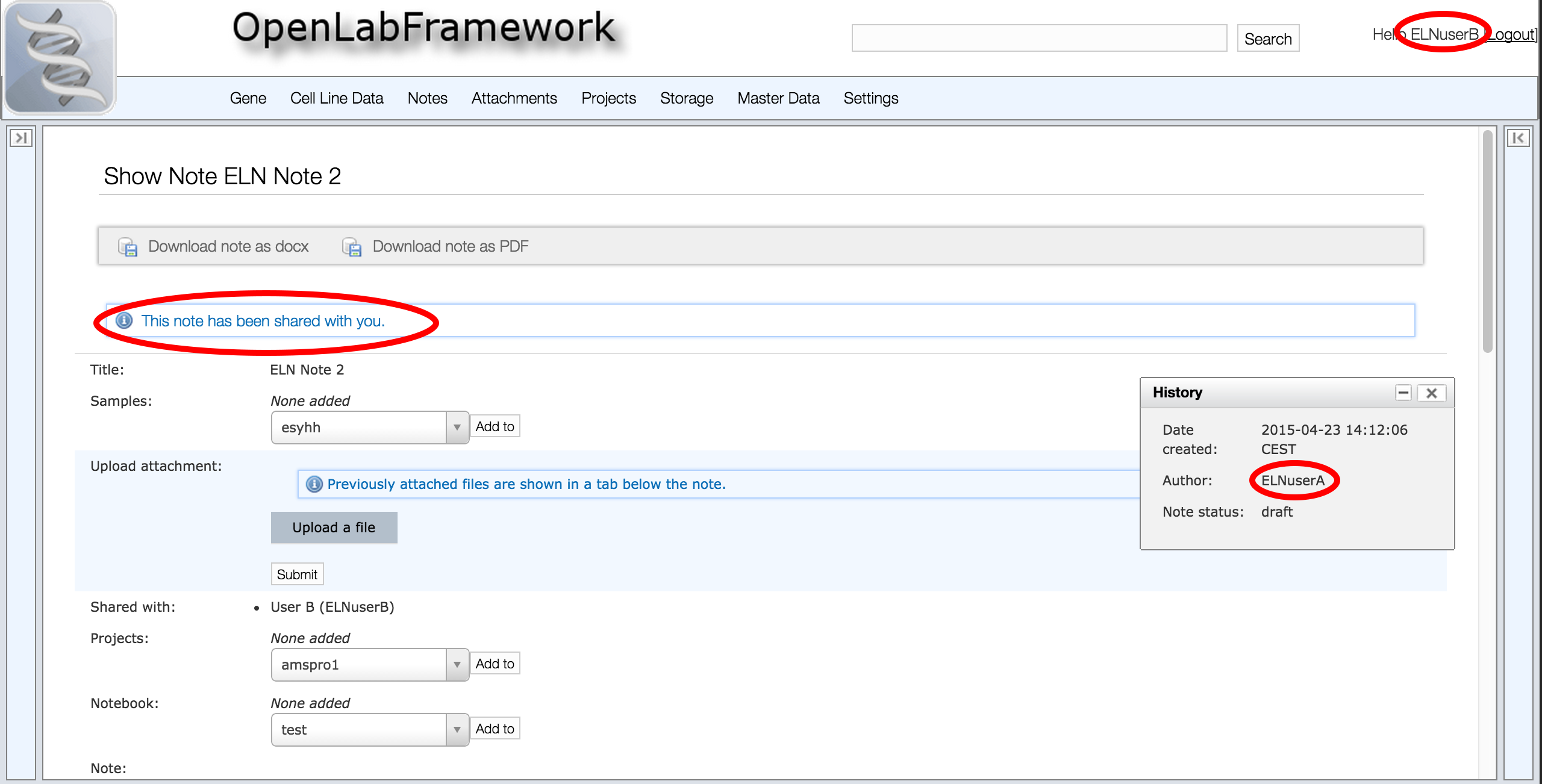Minimize the History panel
Screen dimensions: 1542x784
(1403, 393)
